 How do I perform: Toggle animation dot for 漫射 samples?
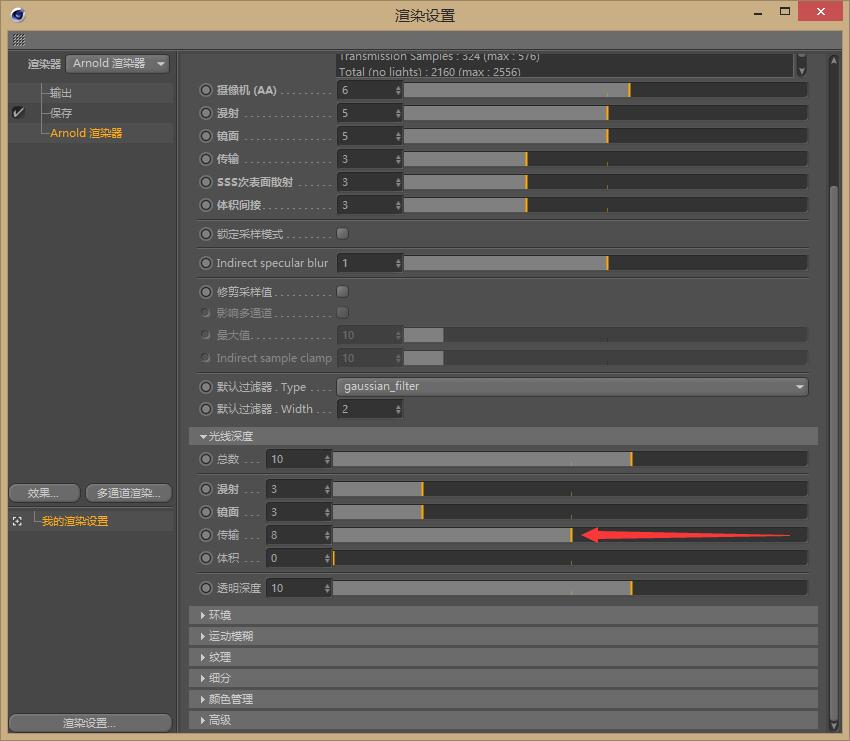205,113
